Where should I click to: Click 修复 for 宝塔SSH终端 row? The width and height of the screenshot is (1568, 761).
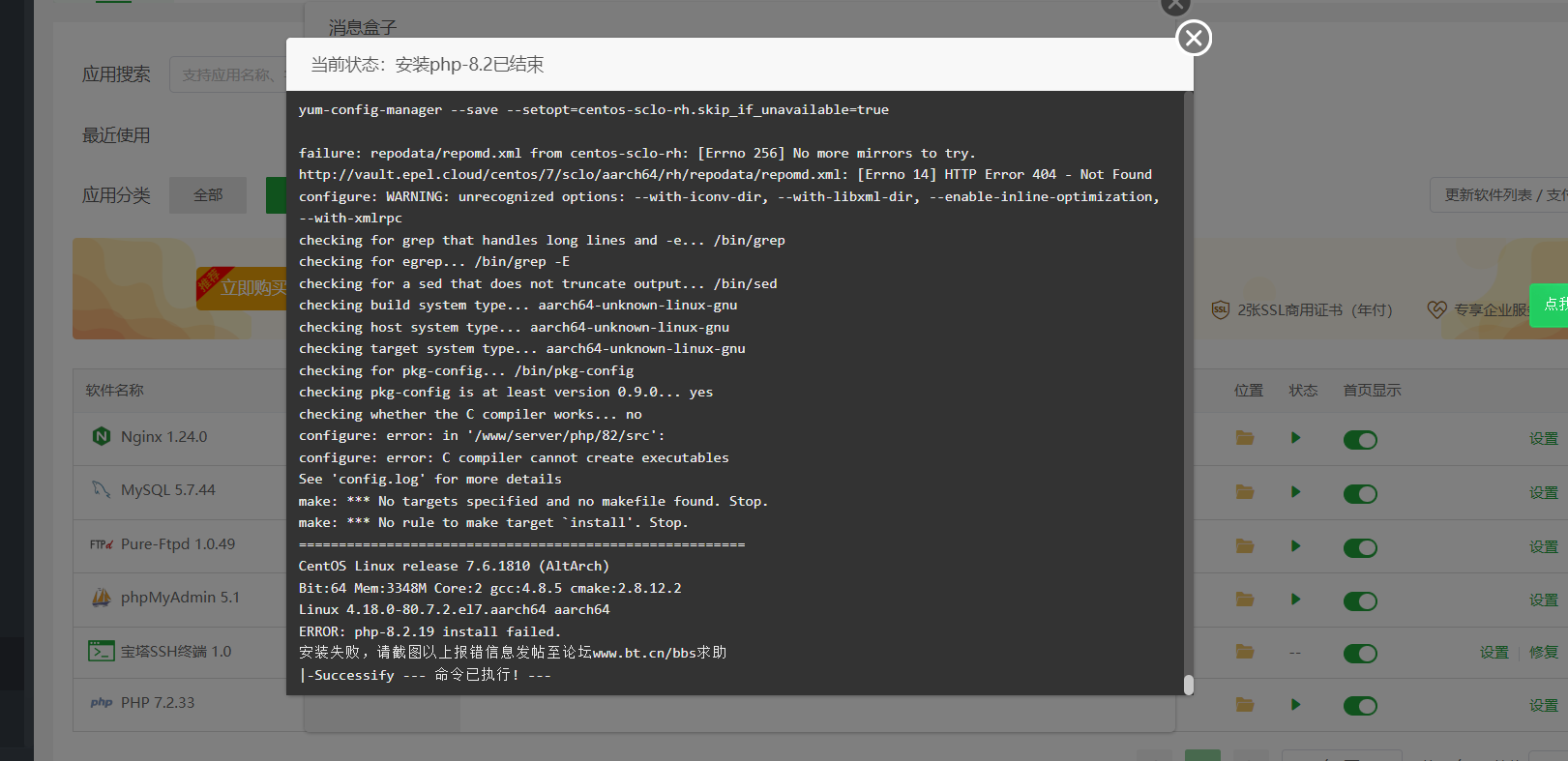1544,653
